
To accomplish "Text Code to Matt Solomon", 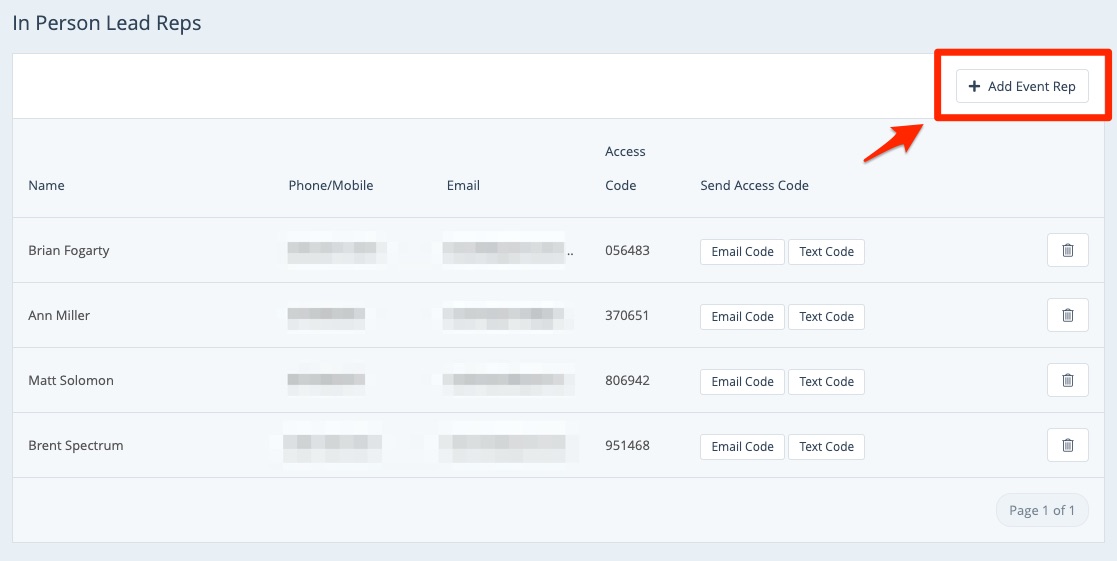I will pyautogui.click(x=826, y=382).
